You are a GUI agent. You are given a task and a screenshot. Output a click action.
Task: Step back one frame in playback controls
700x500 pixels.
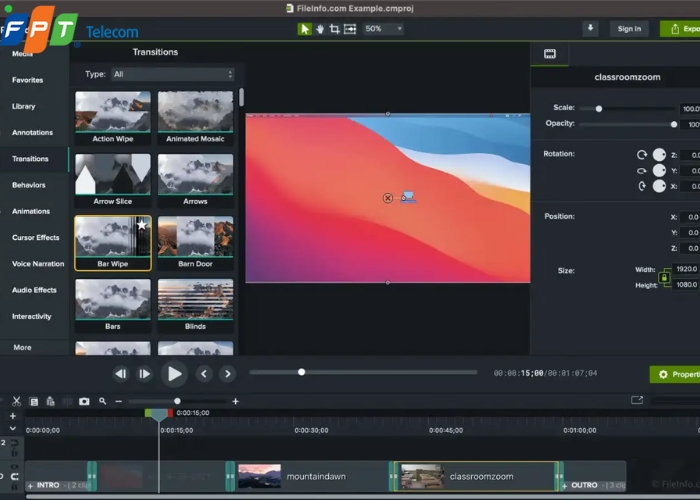(121, 374)
